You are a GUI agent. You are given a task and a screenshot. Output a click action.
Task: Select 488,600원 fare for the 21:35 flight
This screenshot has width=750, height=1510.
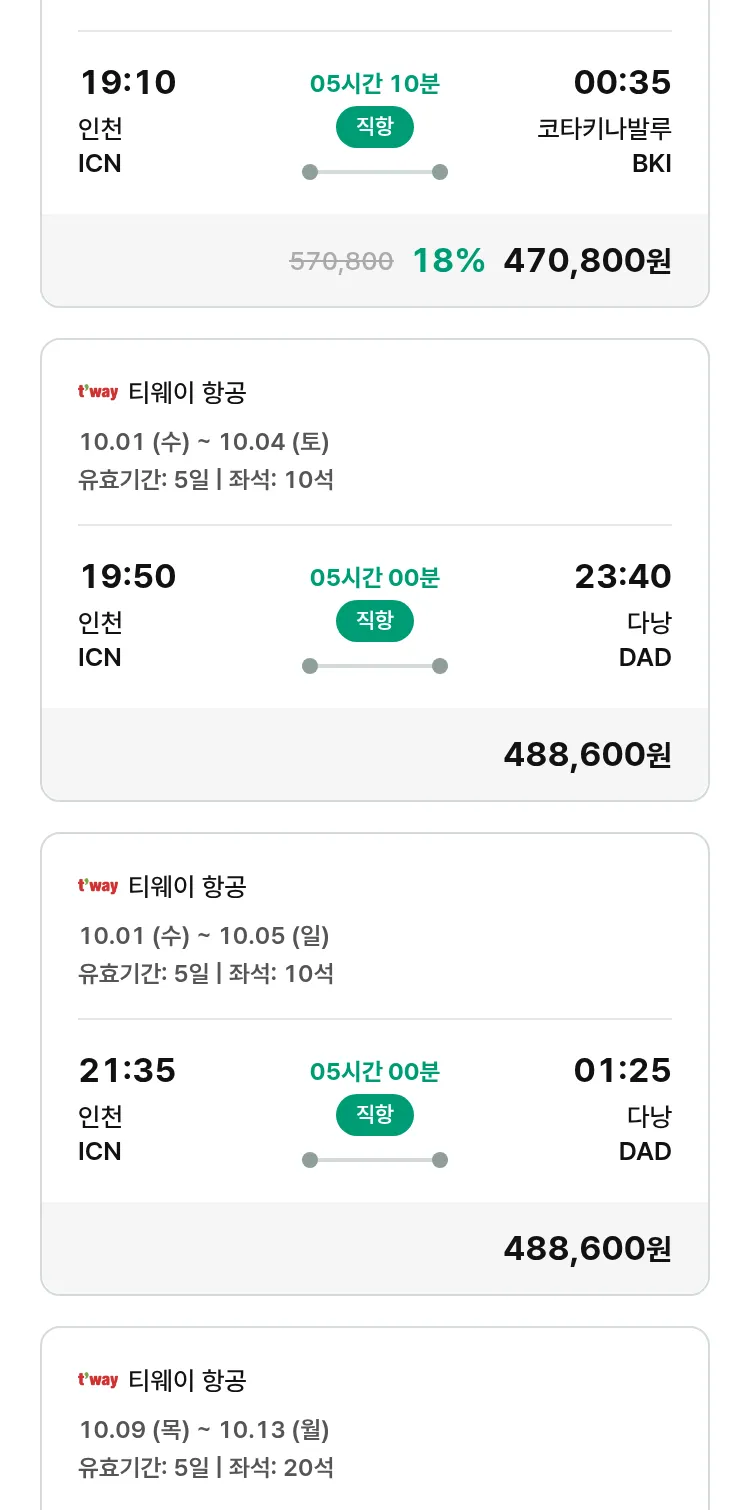click(x=587, y=1249)
